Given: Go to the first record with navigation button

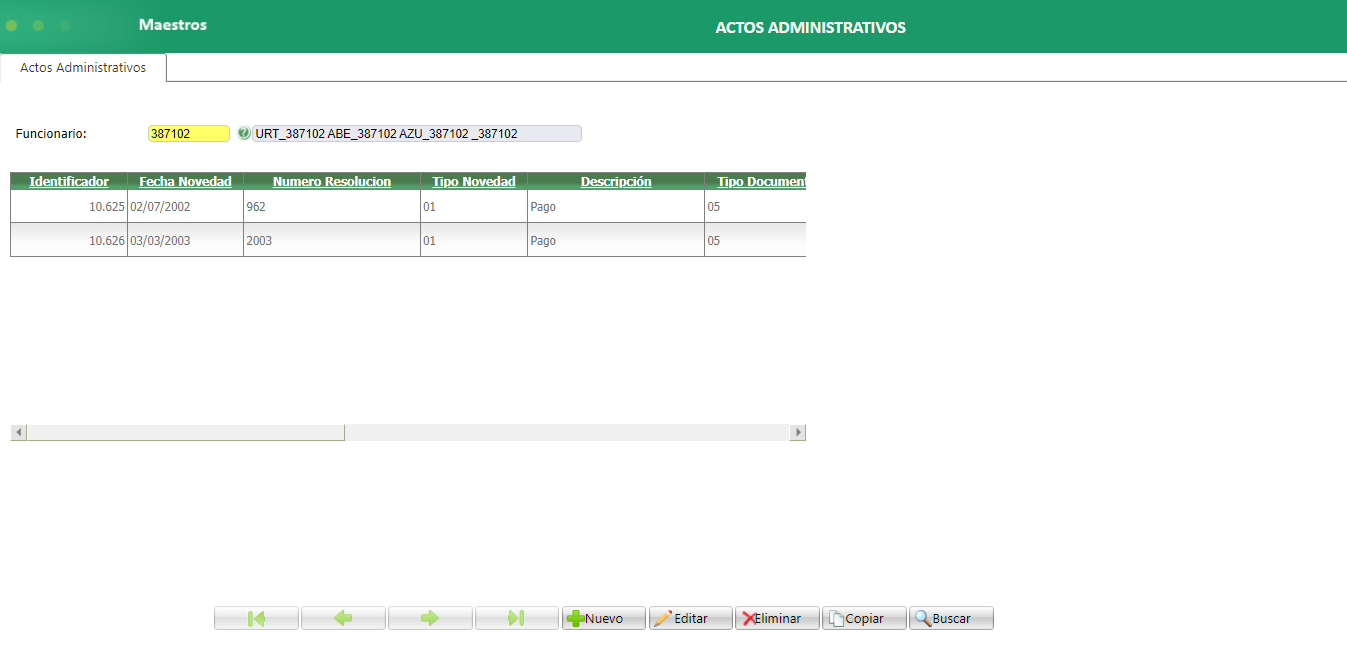Looking at the screenshot, I should pyautogui.click(x=256, y=619).
